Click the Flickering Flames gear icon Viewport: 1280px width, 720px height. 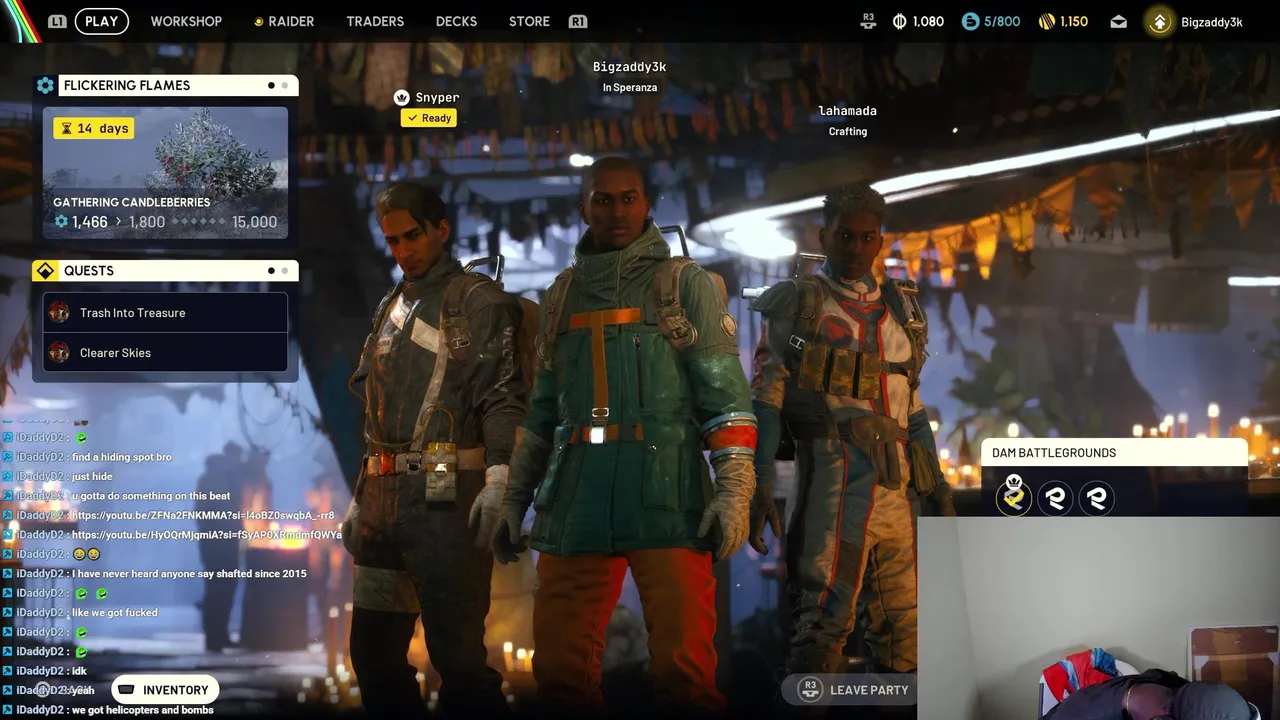(45, 85)
